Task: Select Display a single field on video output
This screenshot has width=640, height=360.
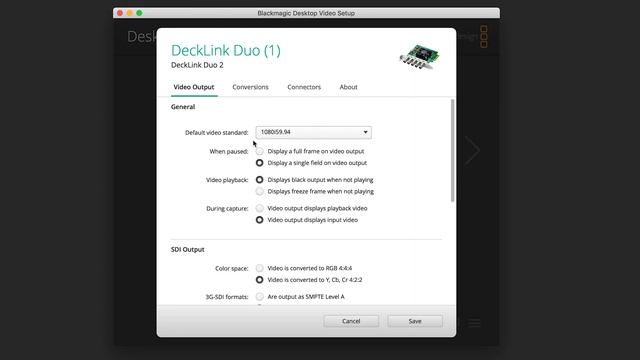Action: tap(260, 163)
